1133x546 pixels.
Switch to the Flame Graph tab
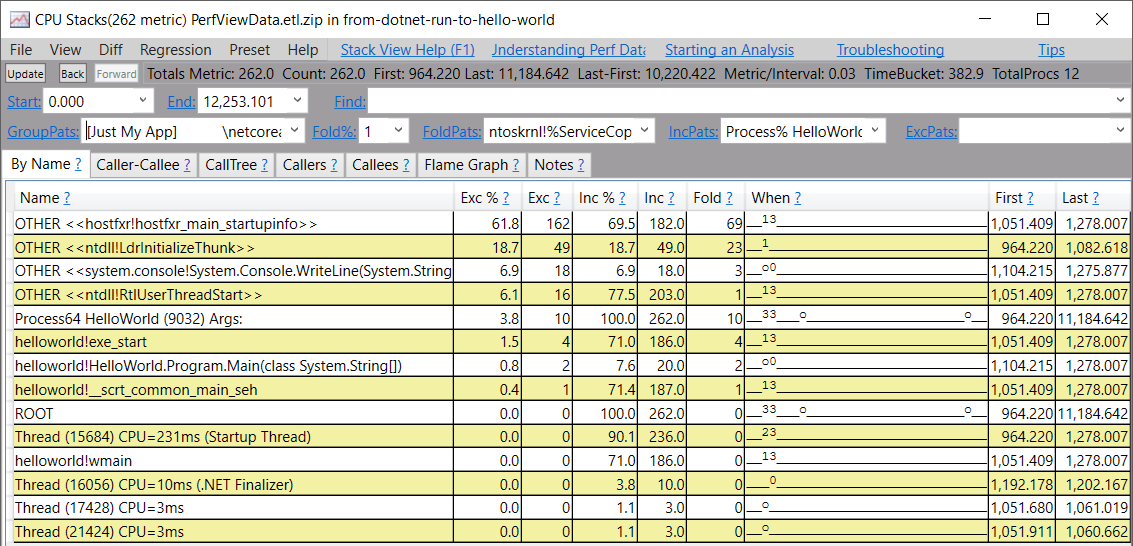472,165
